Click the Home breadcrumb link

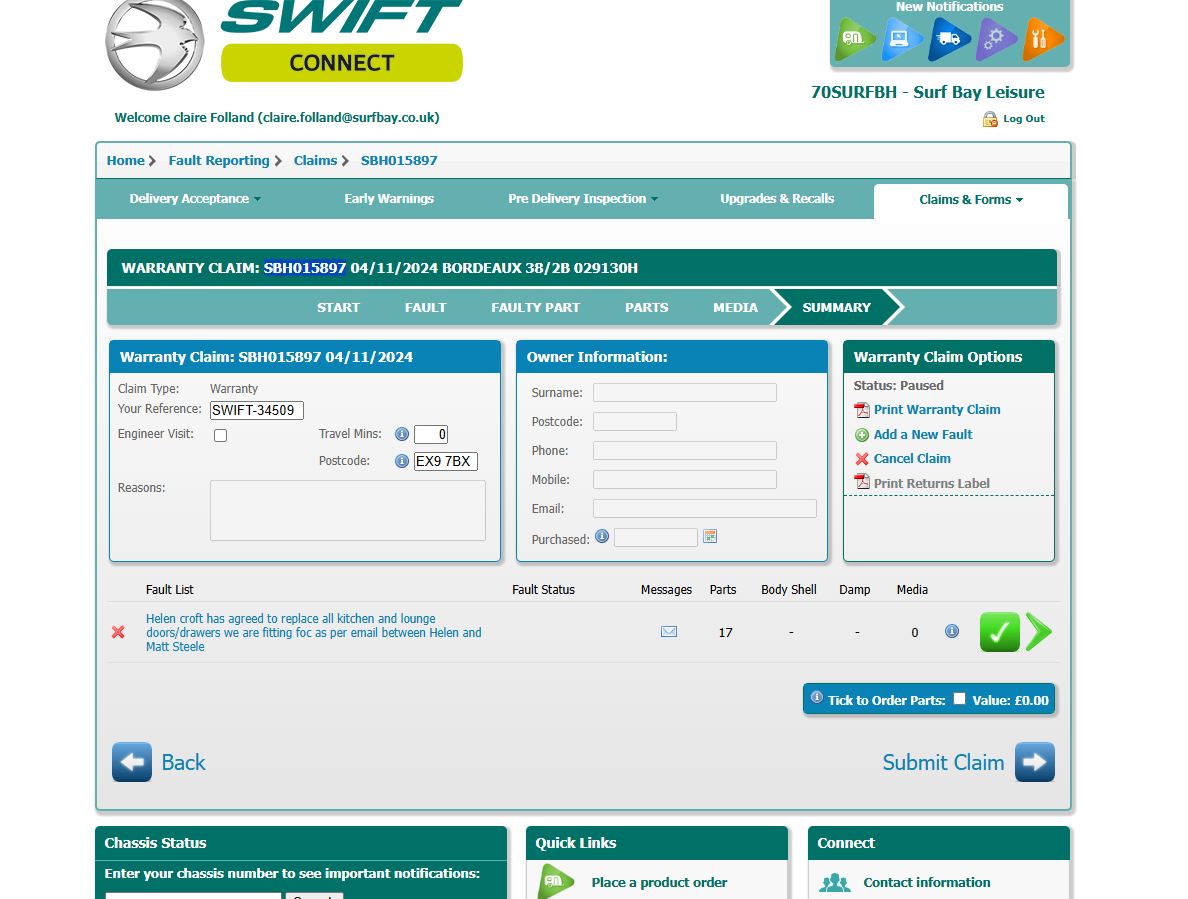(125, 161)
